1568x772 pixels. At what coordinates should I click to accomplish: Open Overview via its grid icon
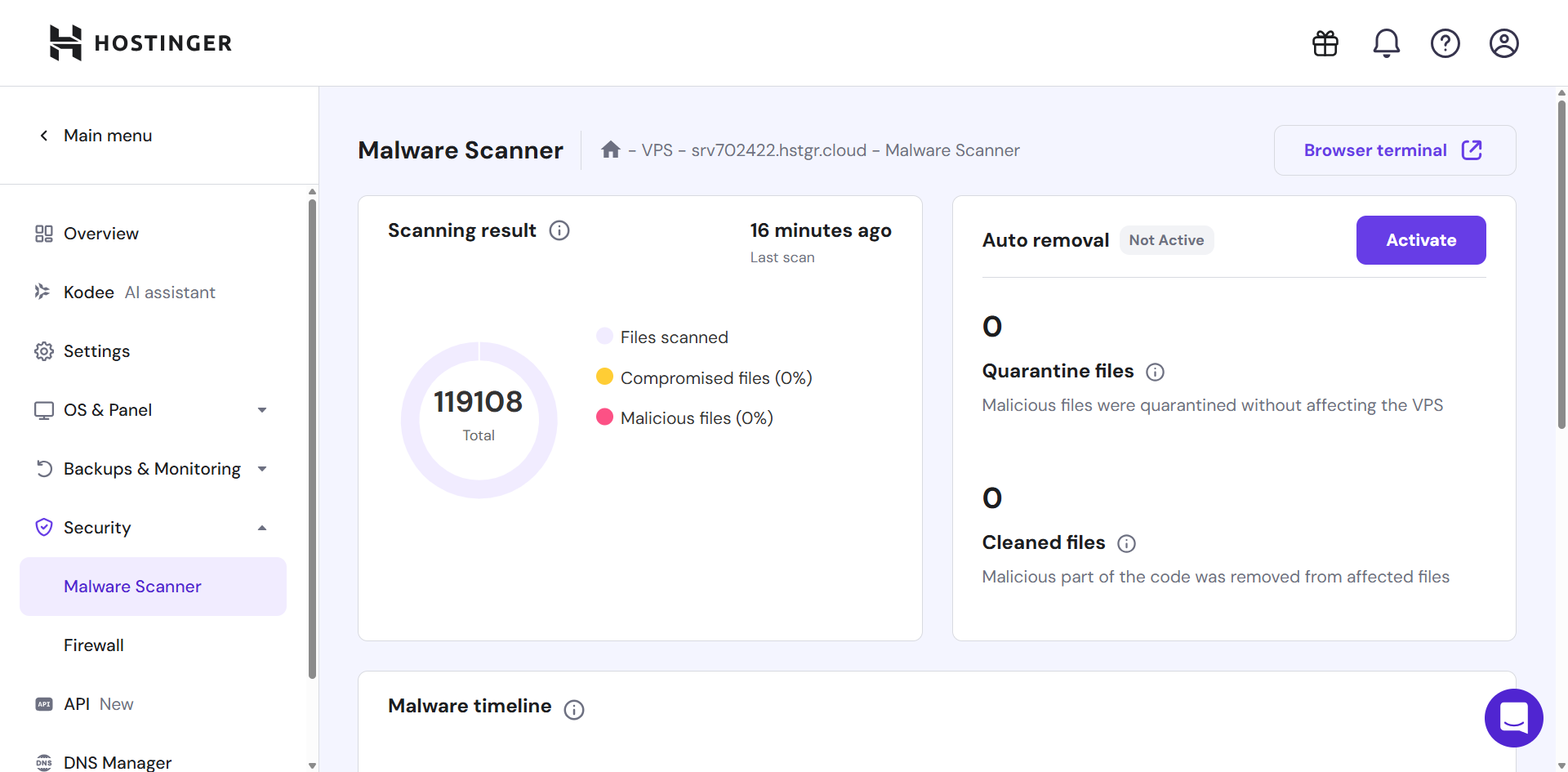coord(43,233)
